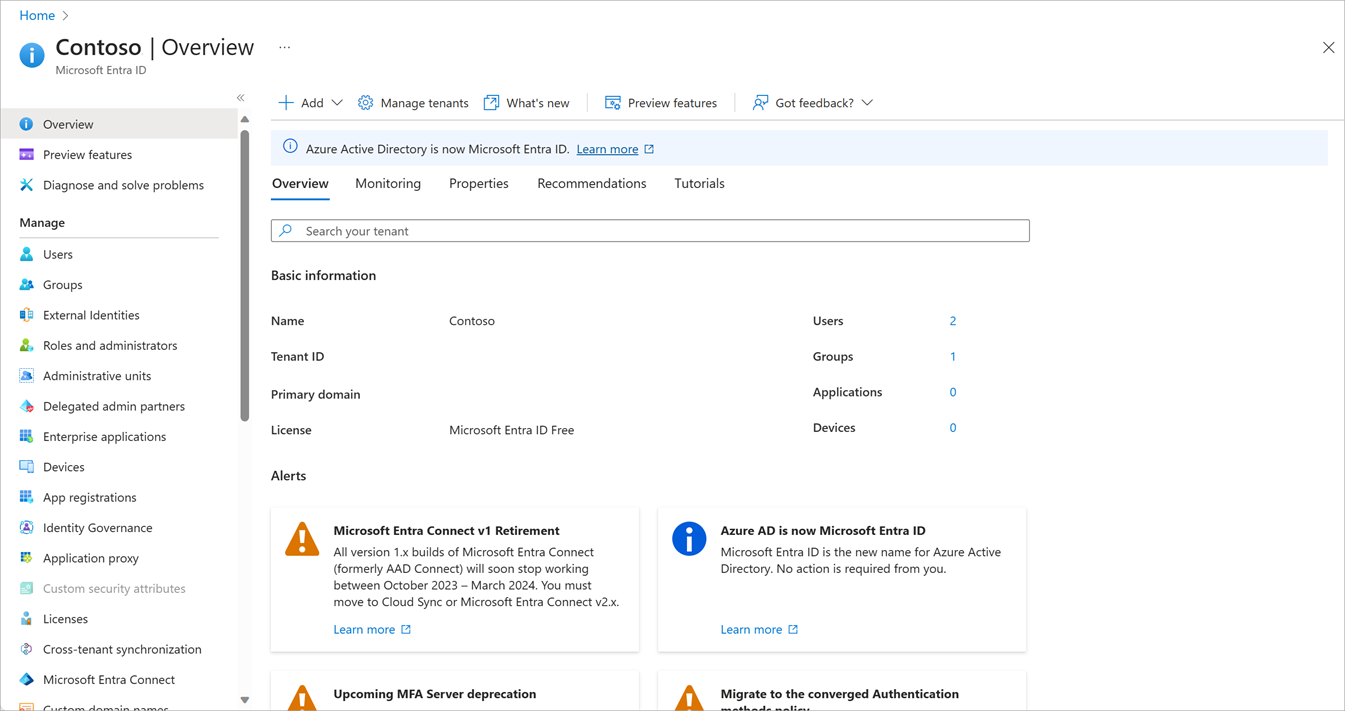This screenshot has width=1345, height=711.
Task: Click the external-link icon beside banner Learn more
Action: coord(649,149)
